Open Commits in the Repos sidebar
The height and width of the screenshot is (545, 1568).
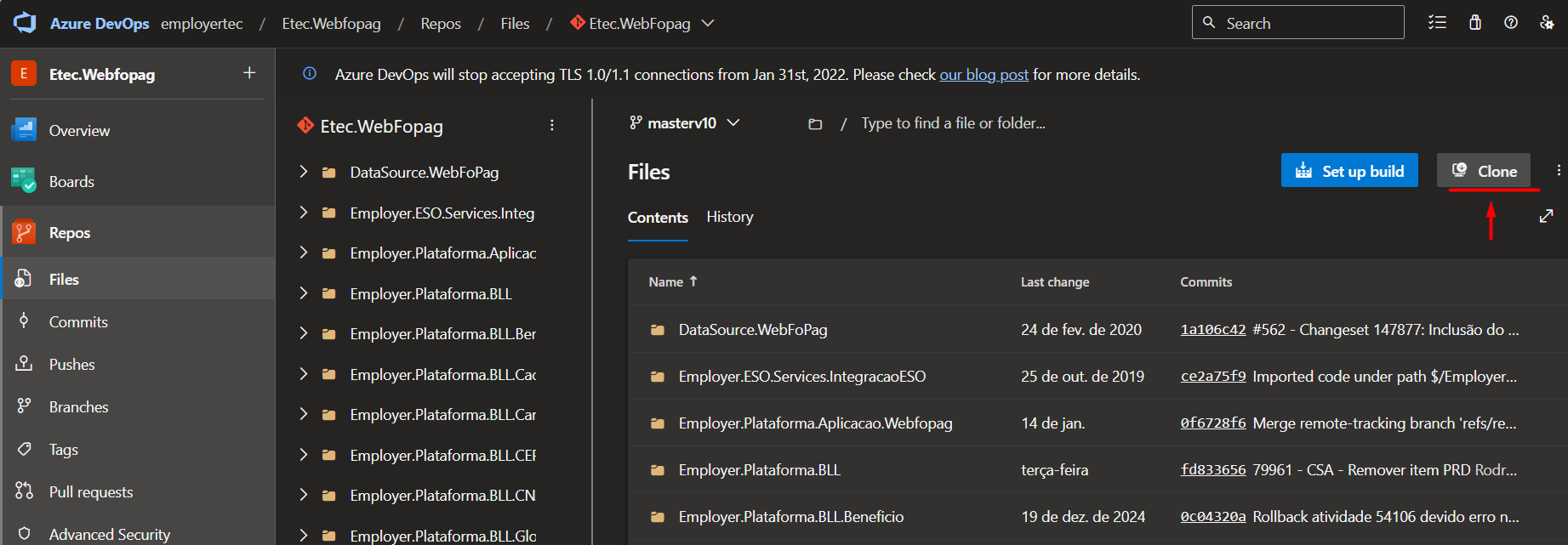click(78, 322)
